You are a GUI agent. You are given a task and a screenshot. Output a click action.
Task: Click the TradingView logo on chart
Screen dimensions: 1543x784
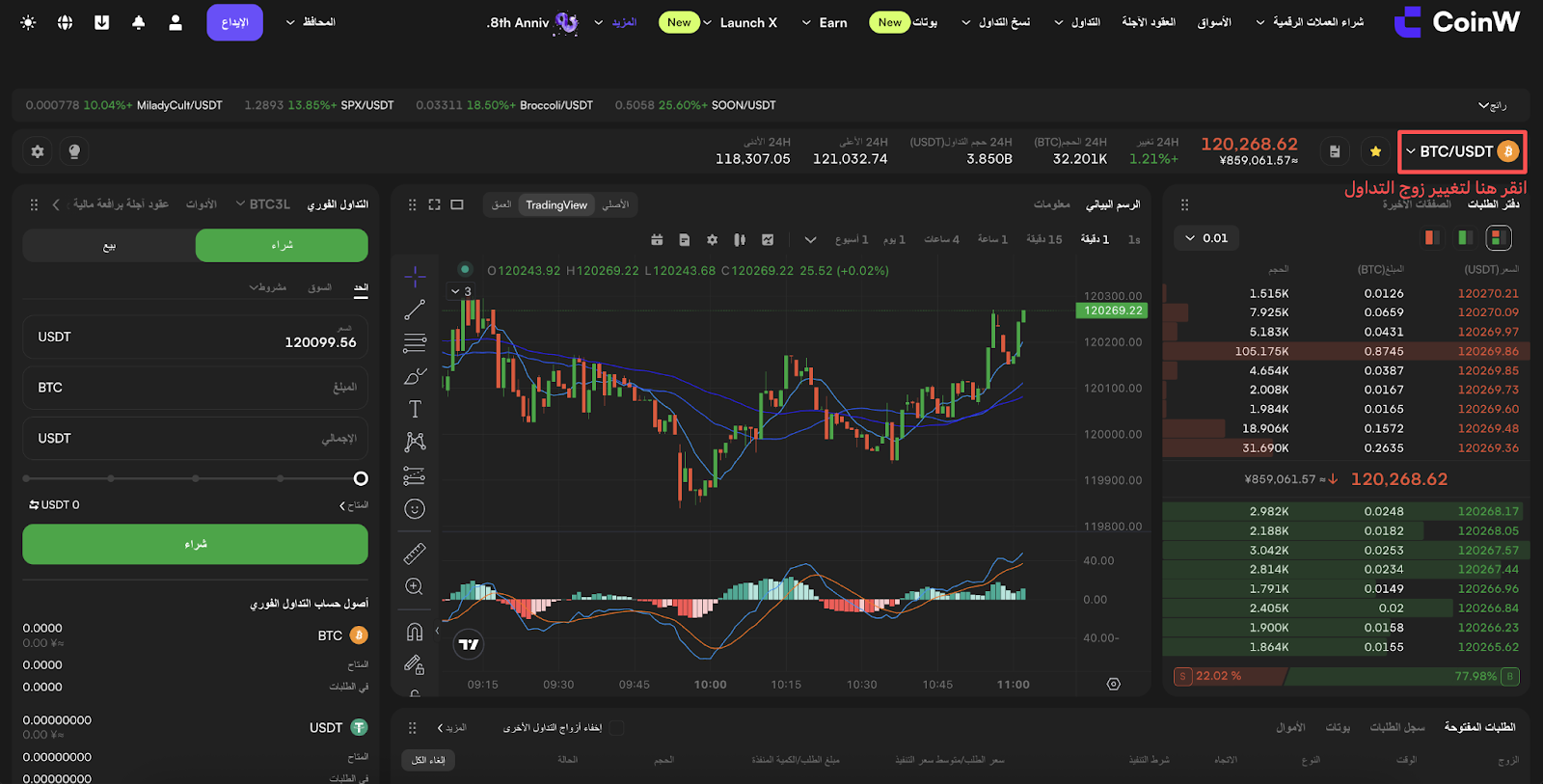click(x=469, y=644)
